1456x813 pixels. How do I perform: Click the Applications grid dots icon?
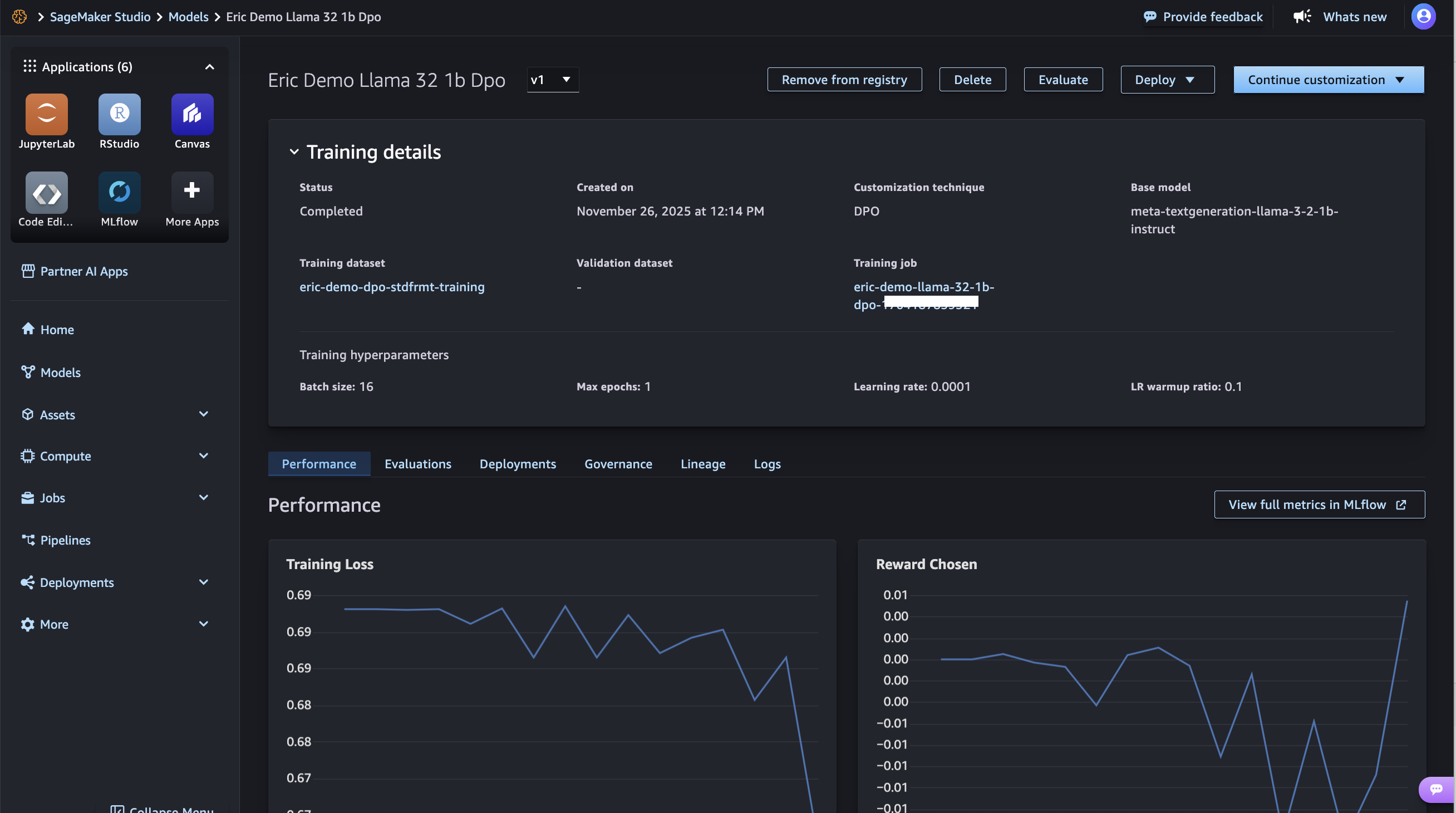tap(29, 66)
